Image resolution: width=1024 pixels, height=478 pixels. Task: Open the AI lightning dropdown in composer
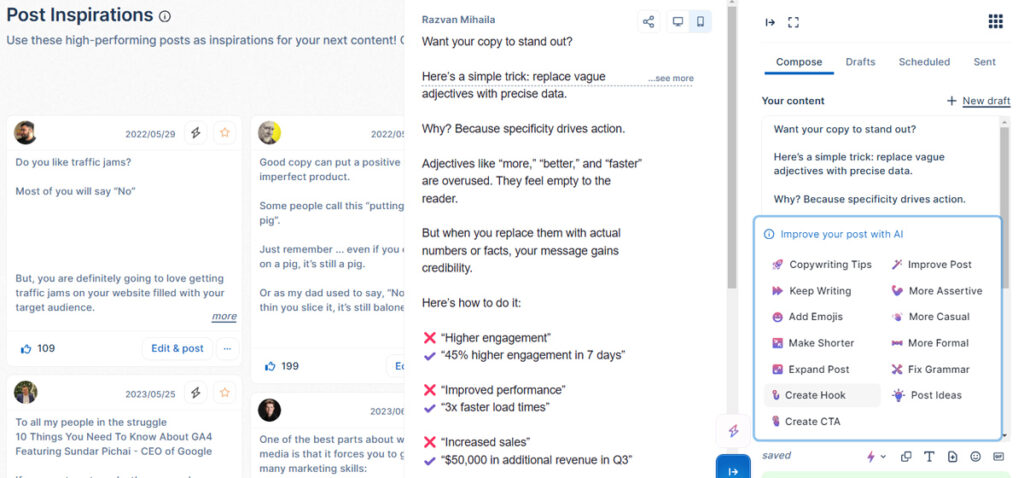tap(875, 456)
